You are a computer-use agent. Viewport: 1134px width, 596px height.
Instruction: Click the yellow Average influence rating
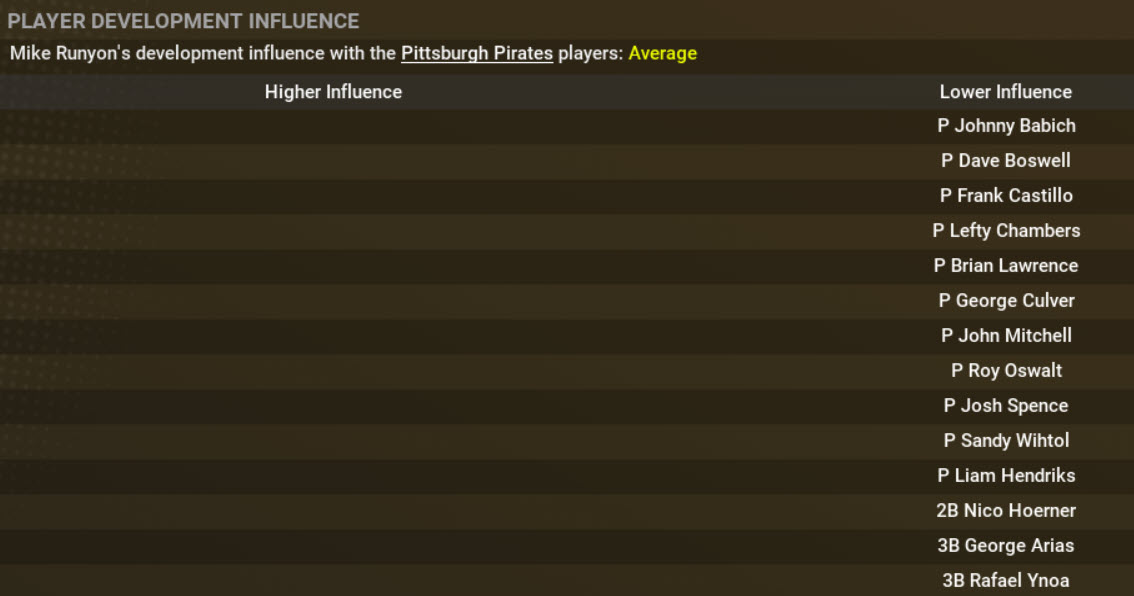point(662,53)
